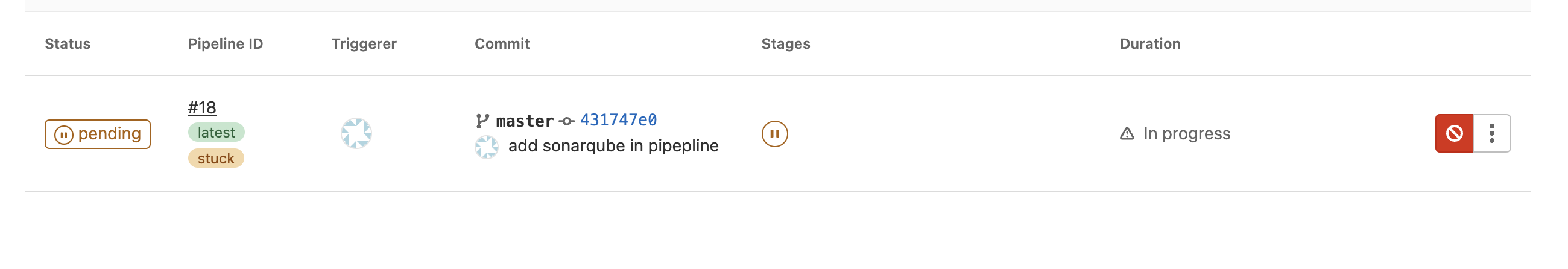The height and width of the screenshot is (269, 1568).
Task: Open 'add sonarqube in pipepline' commit message
Action: [613, 146]
